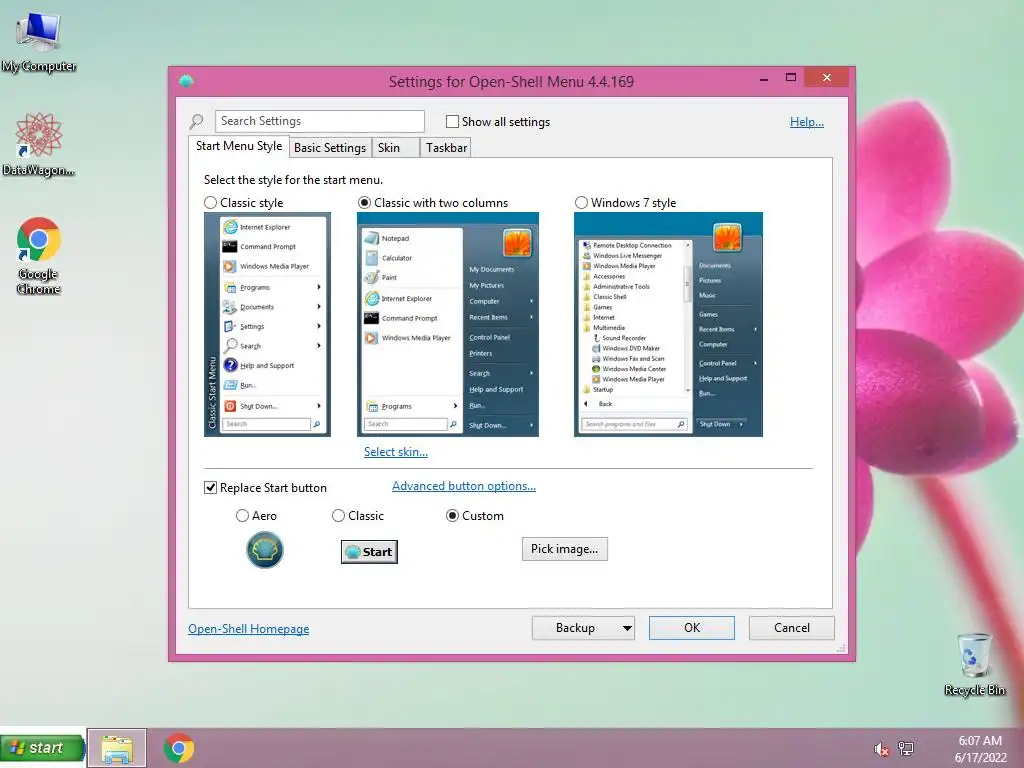Viewport: 1024px width, 768px height.
Task: Click the Search Settings input field
Action: [x=320, y=121]
